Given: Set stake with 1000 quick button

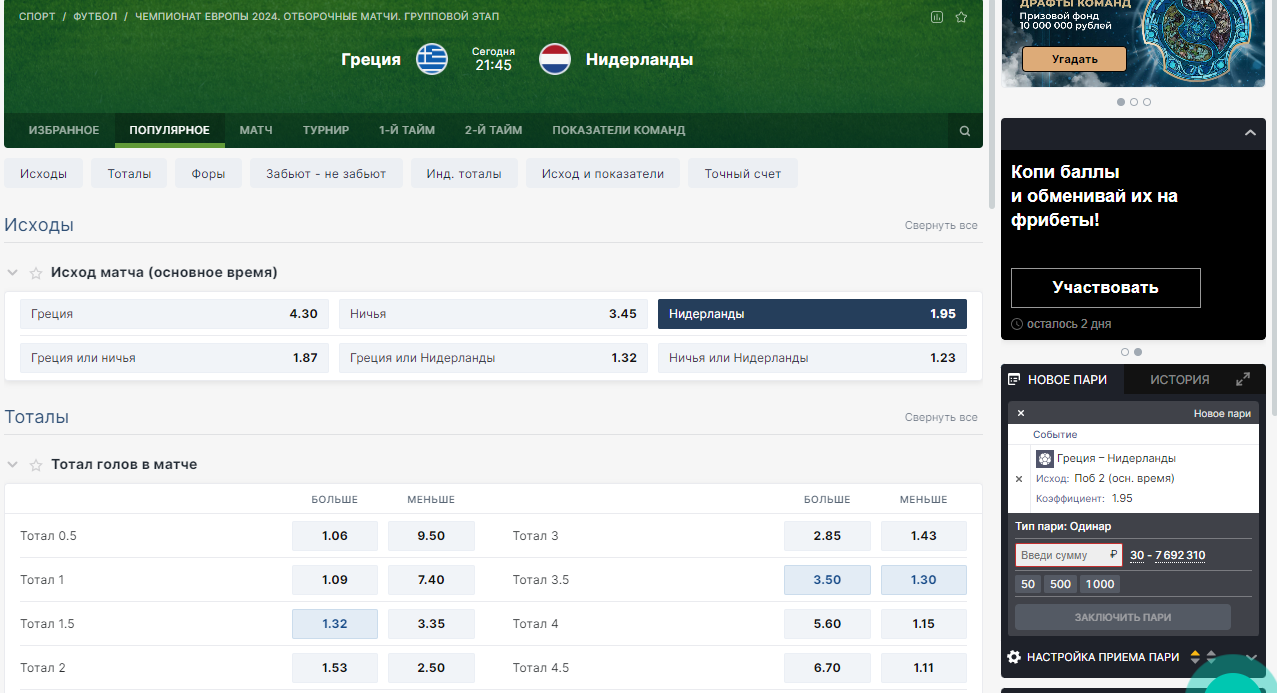Looking at the screenshot, I should coord(1100,585).
